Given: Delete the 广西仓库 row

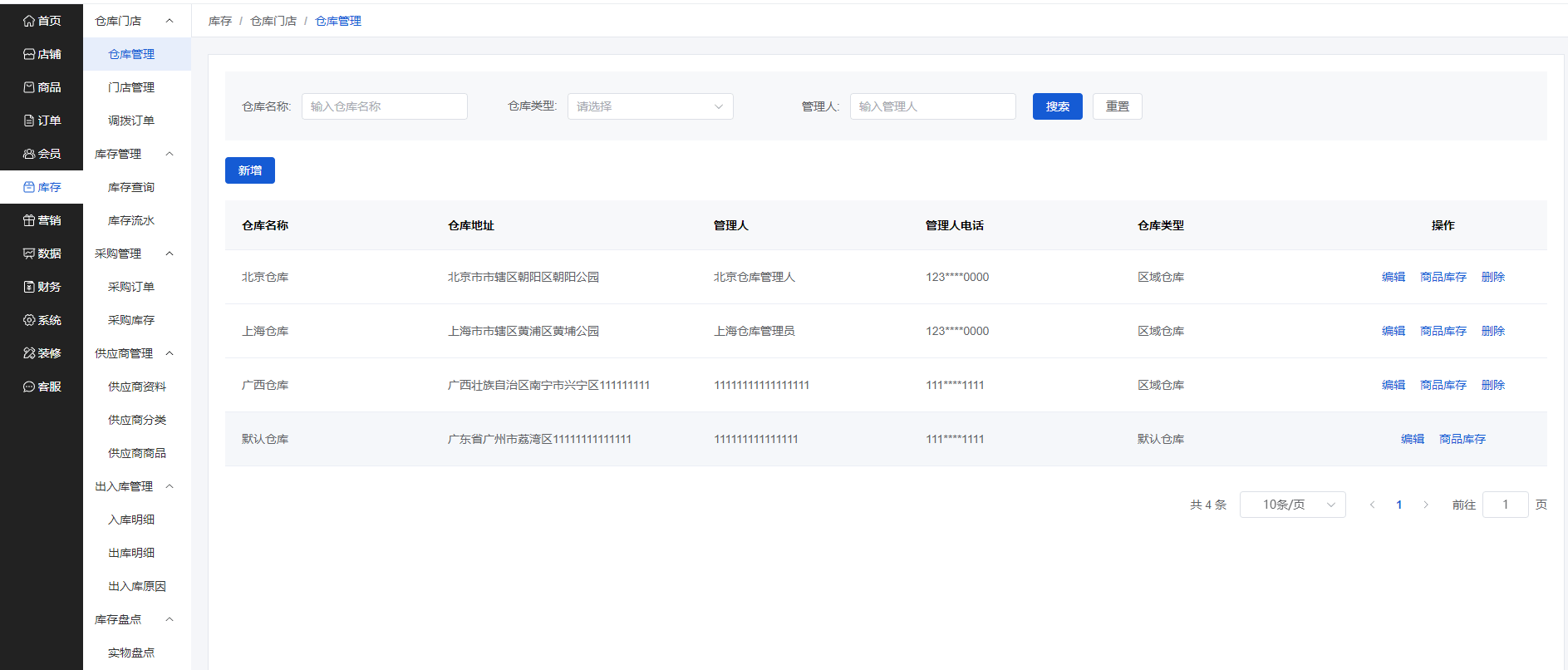Looking at the screenshot, I should 1493,385.
